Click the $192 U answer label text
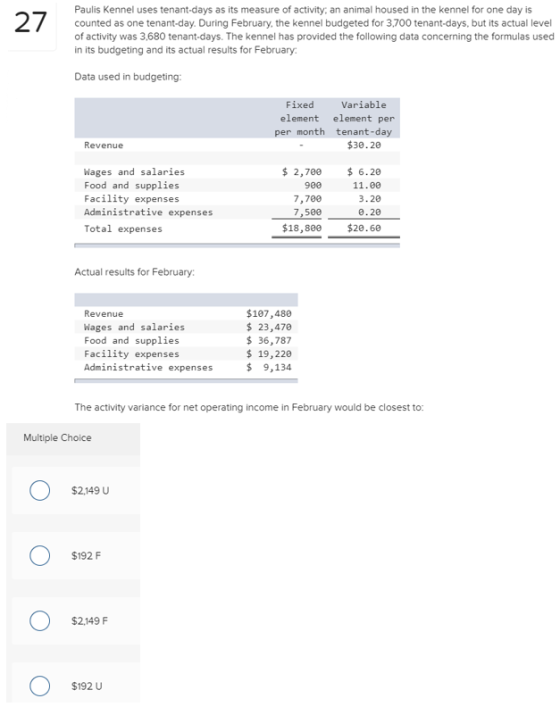This screenshot has height=707, width=560. (x=87, y=686)
